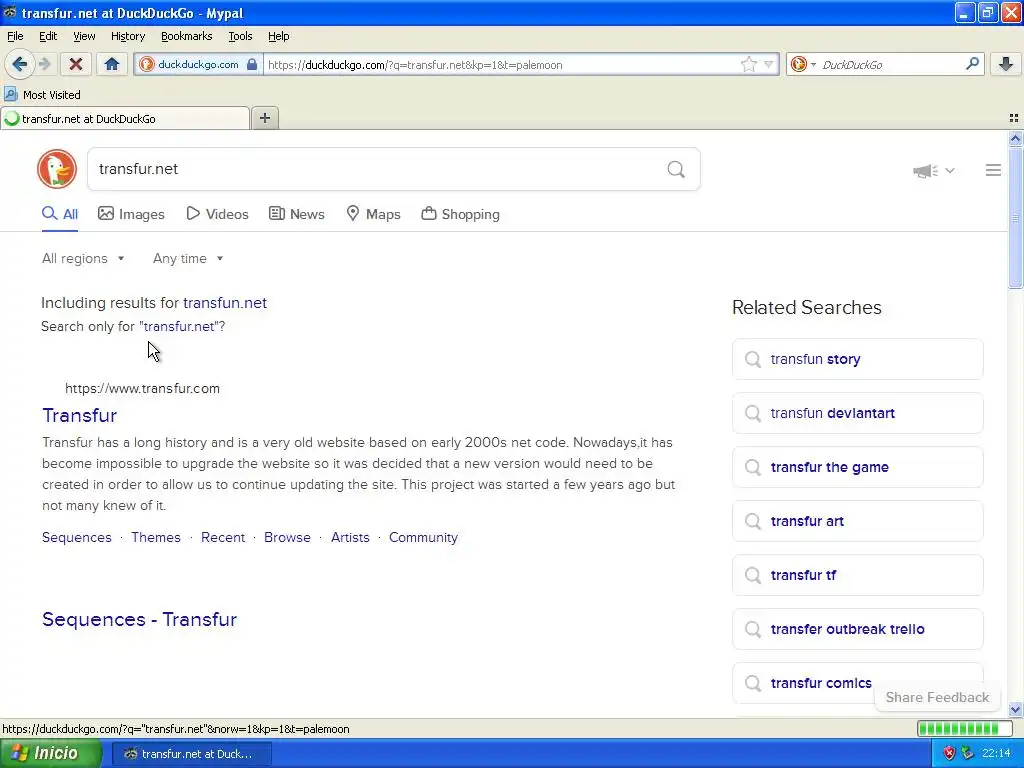
Task: Click the padlock site security icon
Action: [252, 64]
